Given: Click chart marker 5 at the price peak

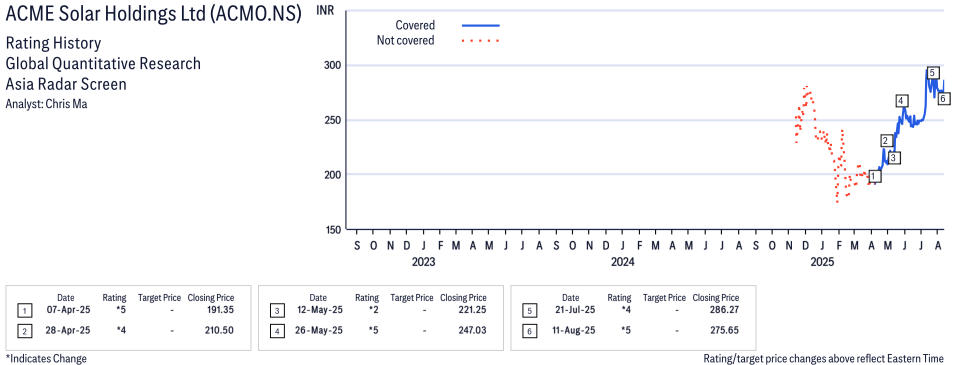Looking at the screenshot, I should coord(932,73).
